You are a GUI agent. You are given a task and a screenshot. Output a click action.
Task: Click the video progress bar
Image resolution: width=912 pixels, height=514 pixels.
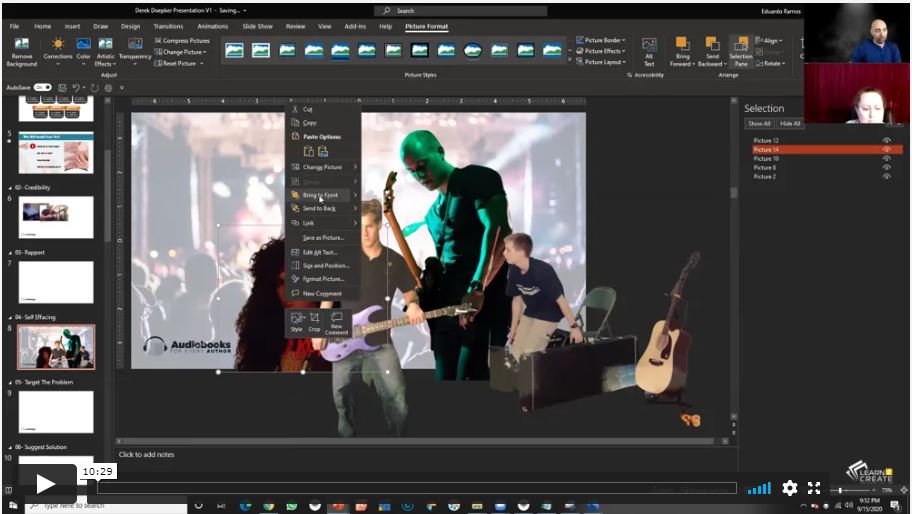pyautogui.click(x=416, y=488)
